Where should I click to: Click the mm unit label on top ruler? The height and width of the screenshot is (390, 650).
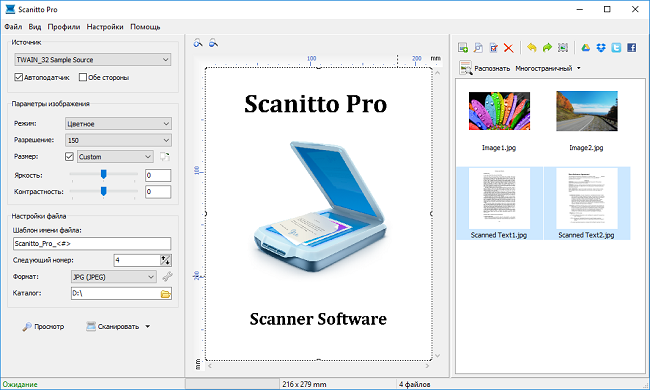click(x=436, y=58)
